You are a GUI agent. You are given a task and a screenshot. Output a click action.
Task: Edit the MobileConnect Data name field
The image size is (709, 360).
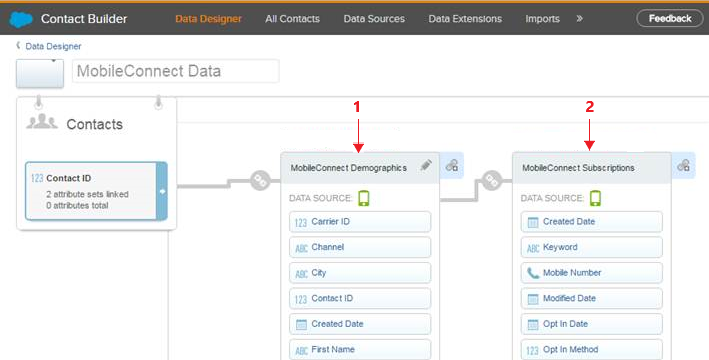(175, 71)
